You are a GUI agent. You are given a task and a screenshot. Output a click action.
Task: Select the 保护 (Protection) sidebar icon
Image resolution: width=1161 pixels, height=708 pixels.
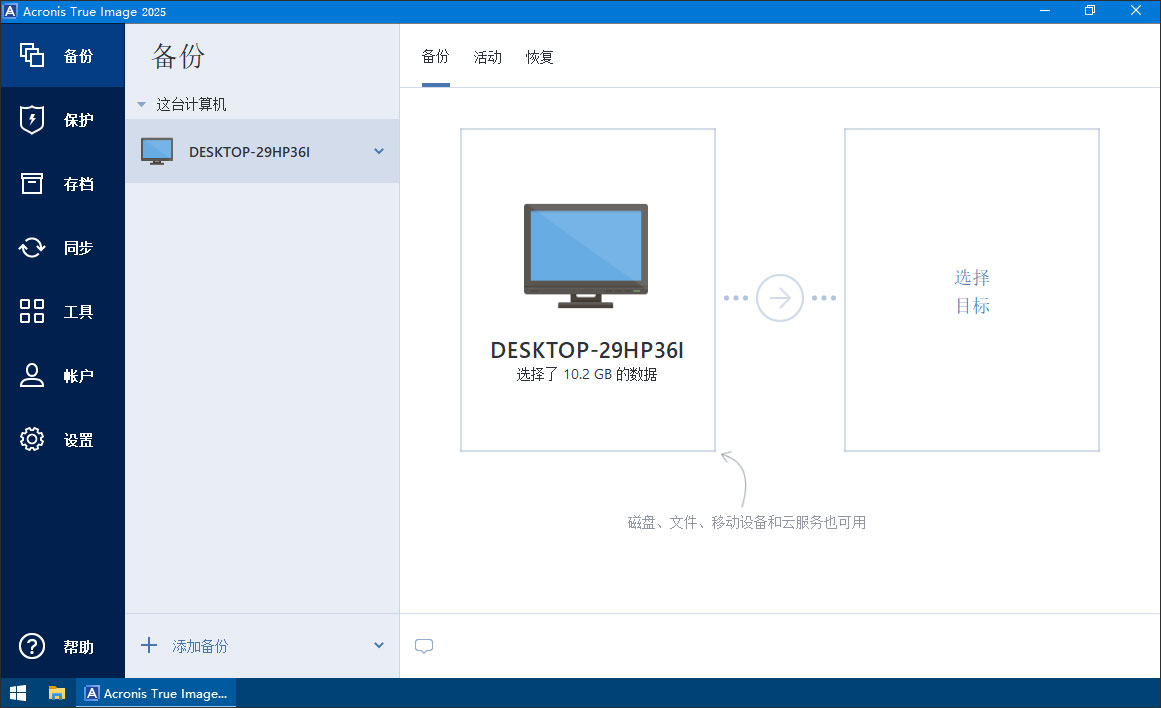(62, 119)
